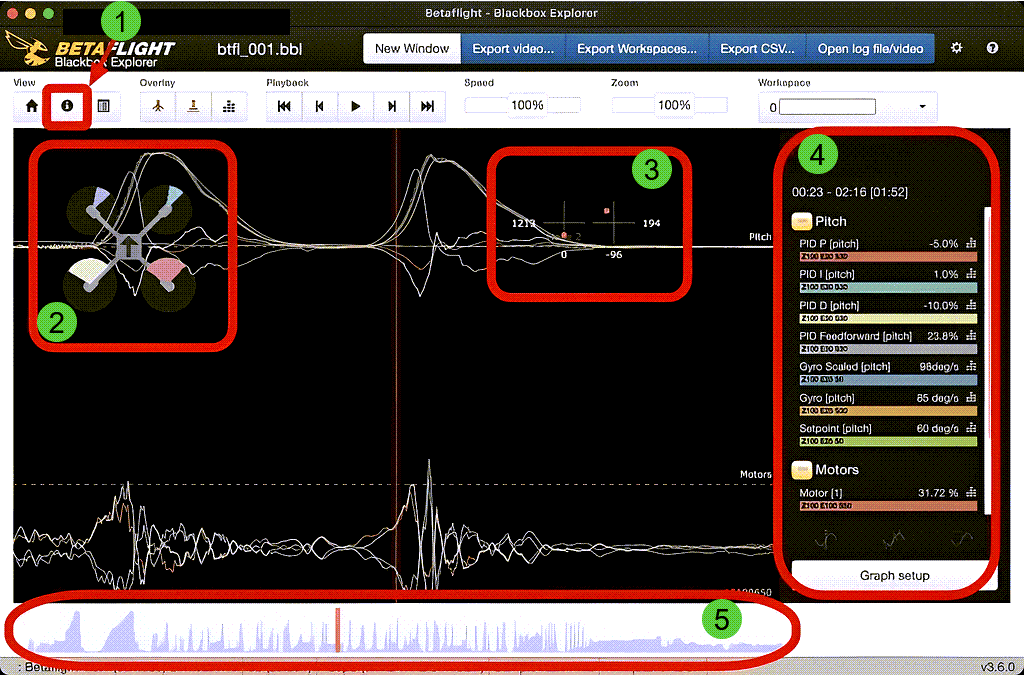
Task: Click the 00:23 - 02:16 [01:52] time range
Action: [x=850, y=192]
